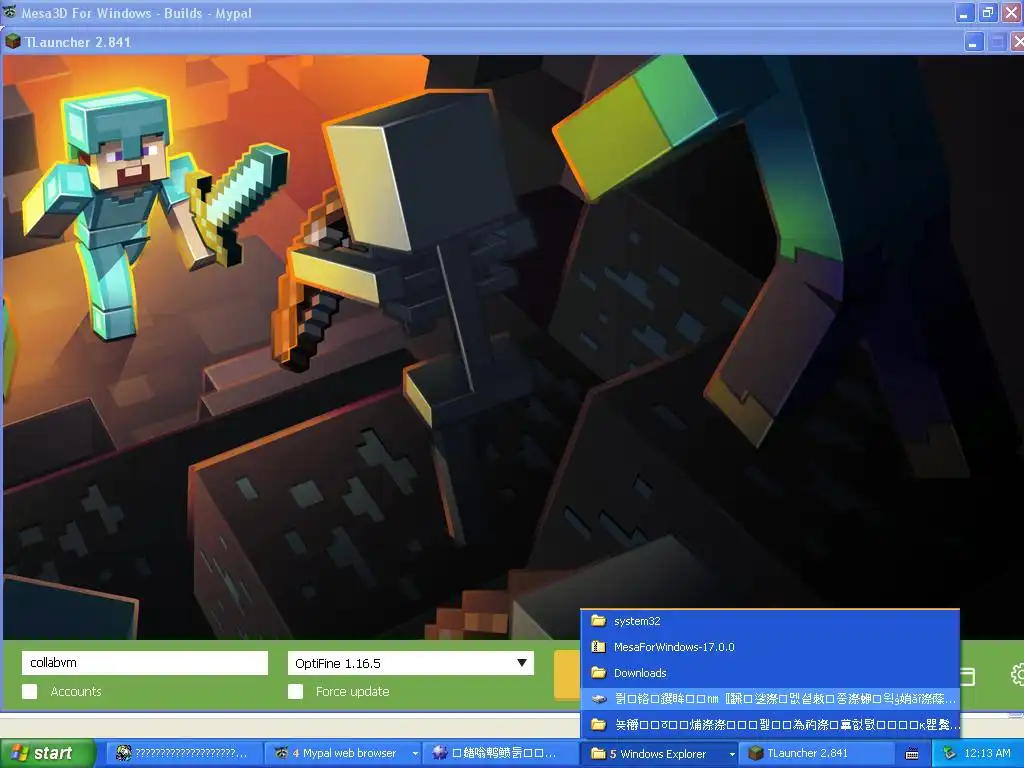Viewport: 1024px width, 768px height.
Task: Switch to the garbled-title taskbar window with globe icon
Action: click(x=500, y=754)
